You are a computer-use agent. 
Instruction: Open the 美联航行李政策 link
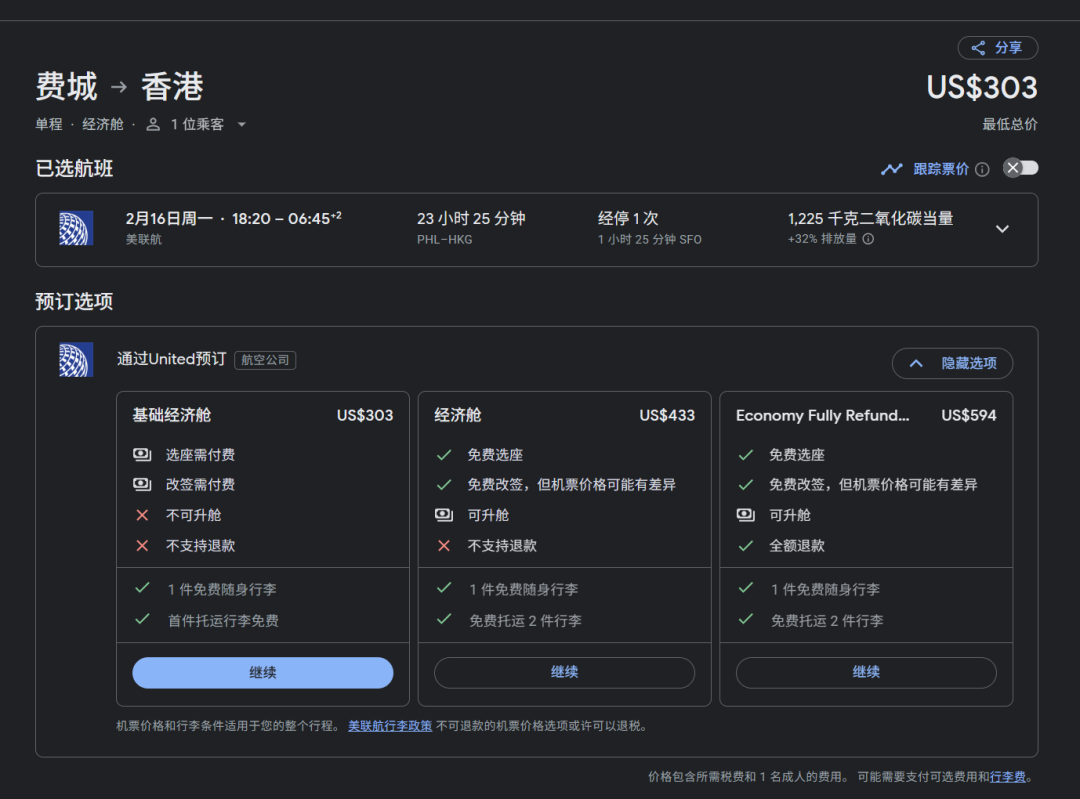(x=390, y=726)
